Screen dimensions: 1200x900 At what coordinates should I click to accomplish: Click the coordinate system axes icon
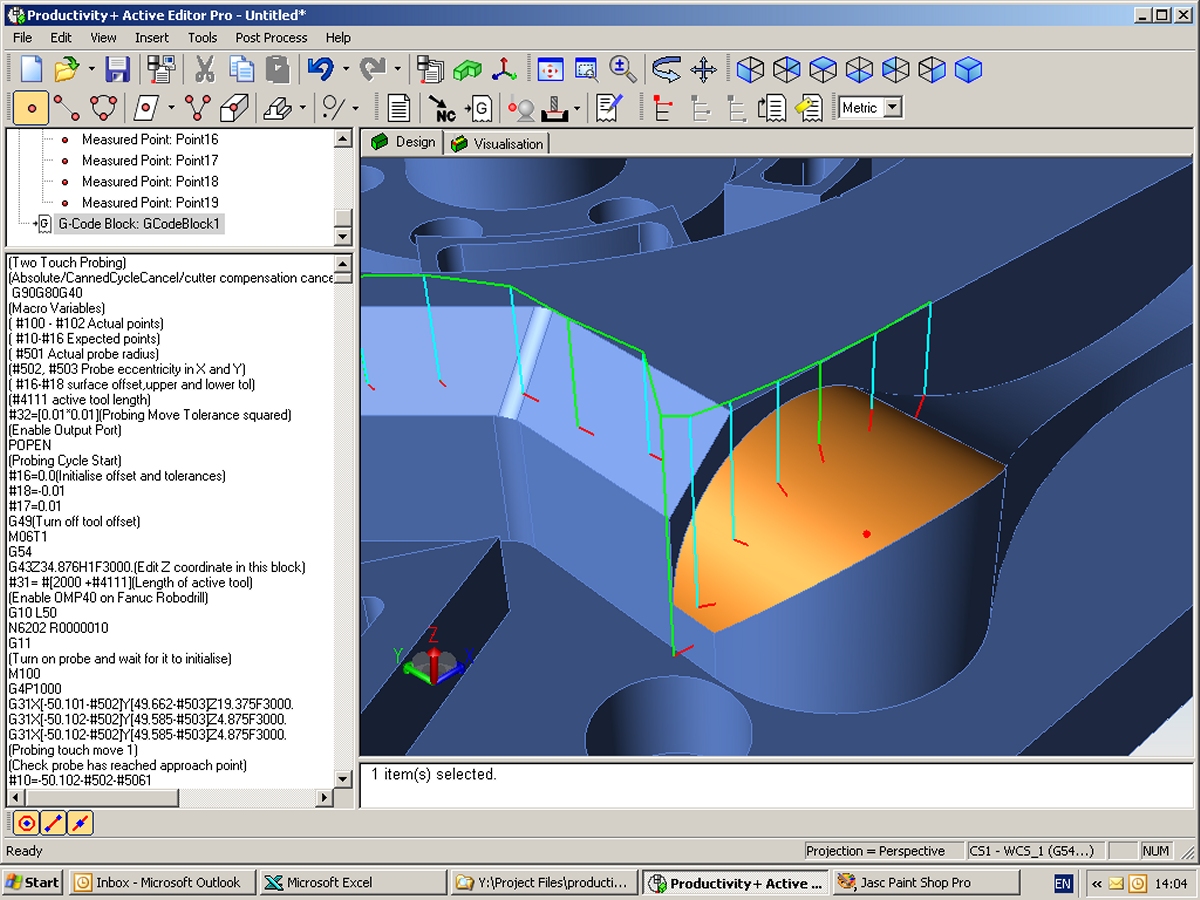tap(503, 69)
